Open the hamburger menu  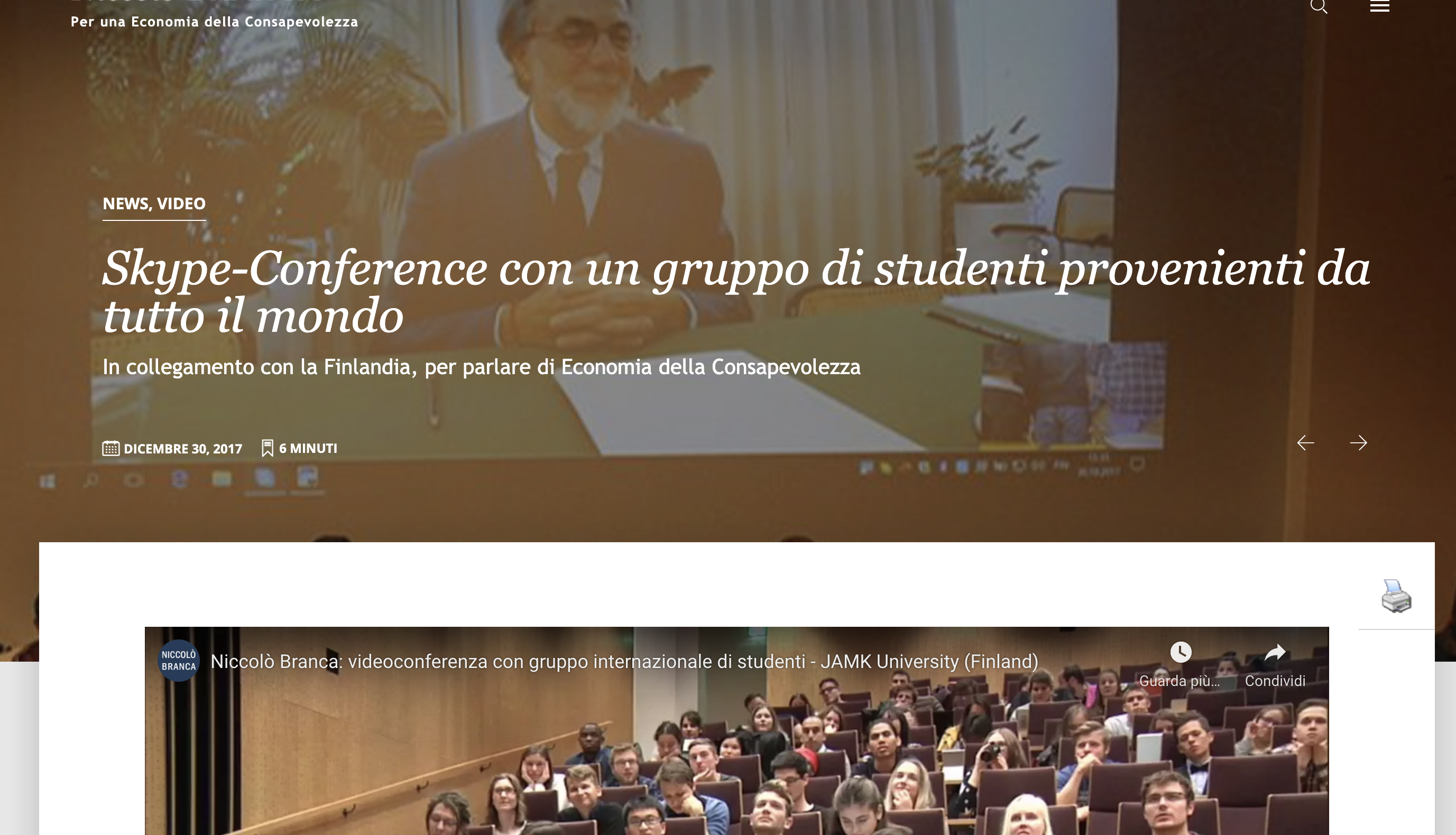(x=1379, y=6)
